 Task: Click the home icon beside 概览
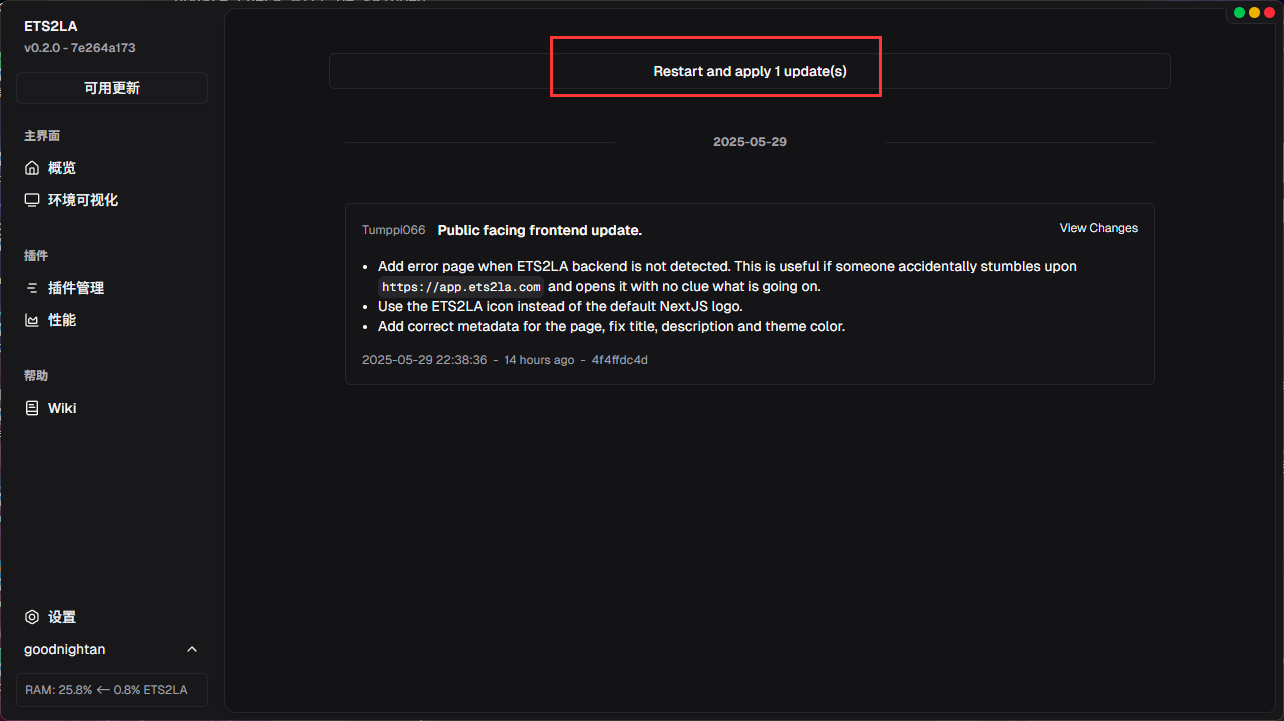coord(32,168)
